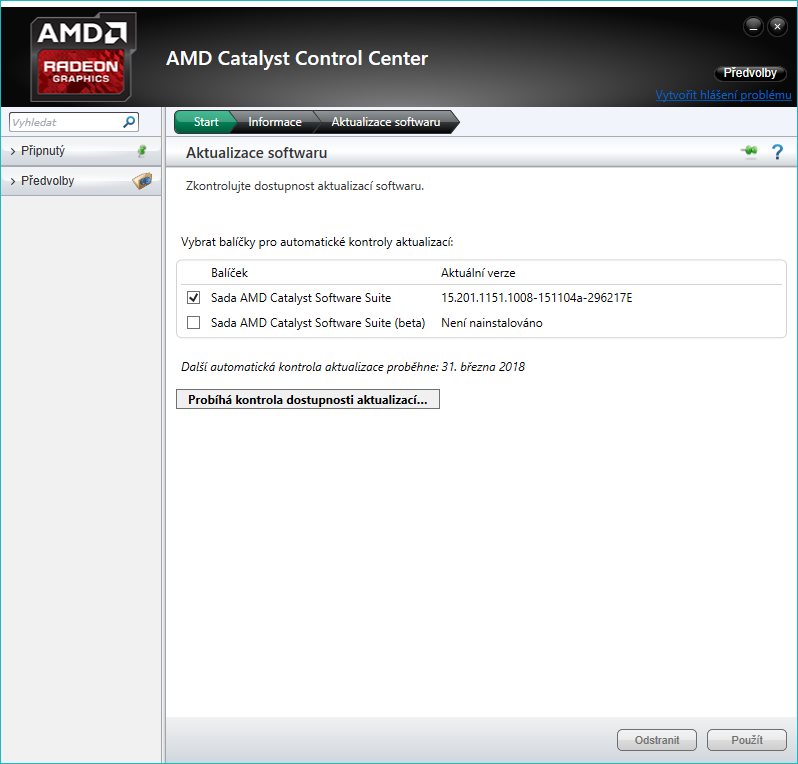Click the search magnifier icon
The width and height of the screenshot is (798, 764).
coord(129,122)
